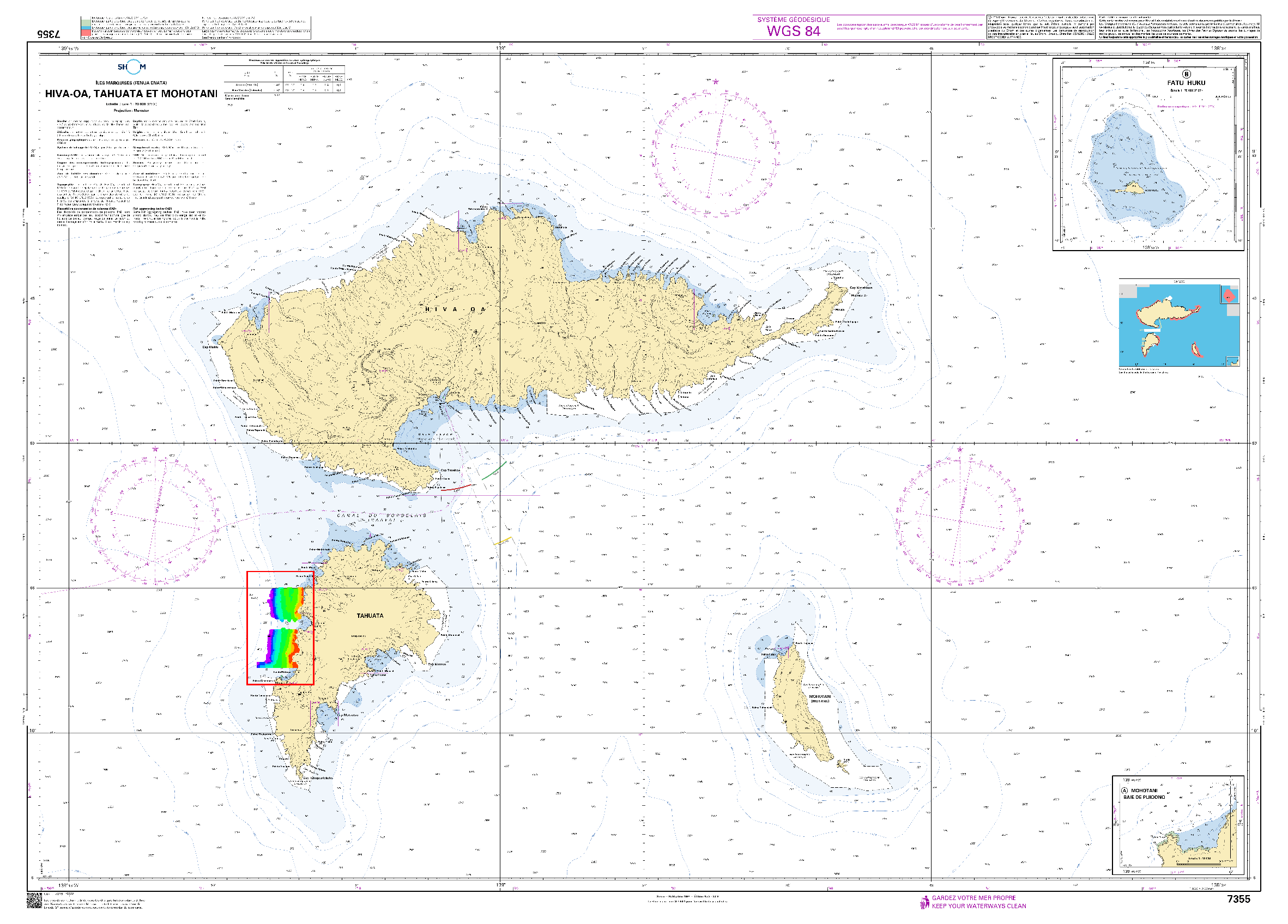1288x924 pixels.
Task: Click the pink legend color swatch
Action: 85,33
